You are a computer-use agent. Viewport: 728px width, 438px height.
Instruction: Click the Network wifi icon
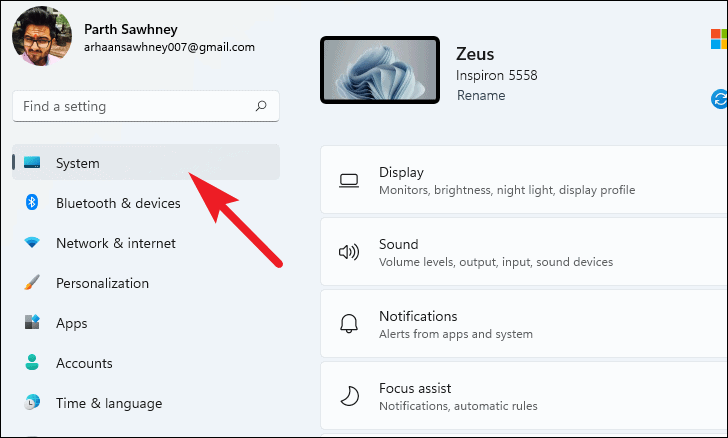tap(32, 242)
